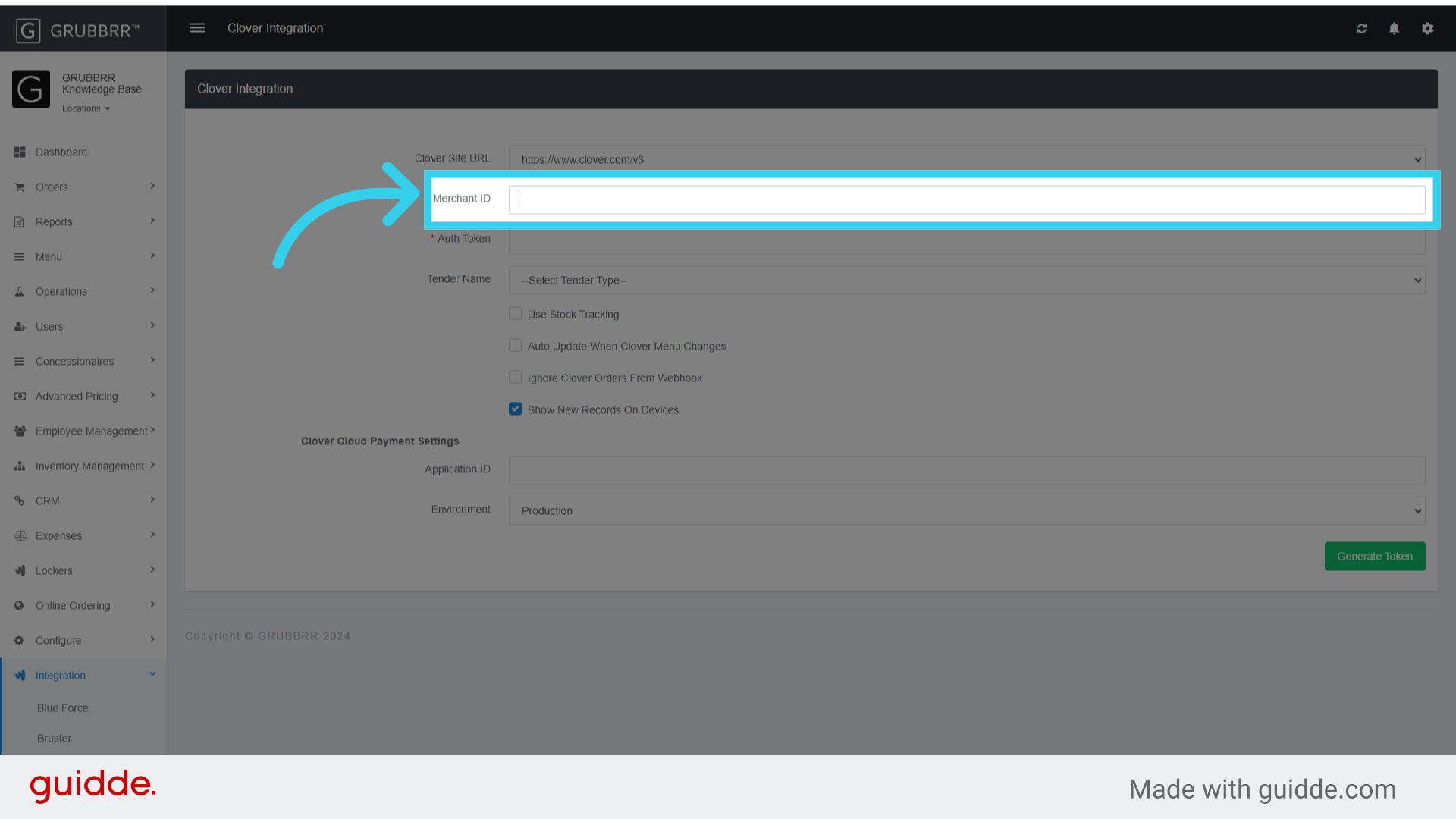1456x819 pixels.
Task: Expand the Operations submenu chevron
Action: pyautogui.click(x=152, y=290)
